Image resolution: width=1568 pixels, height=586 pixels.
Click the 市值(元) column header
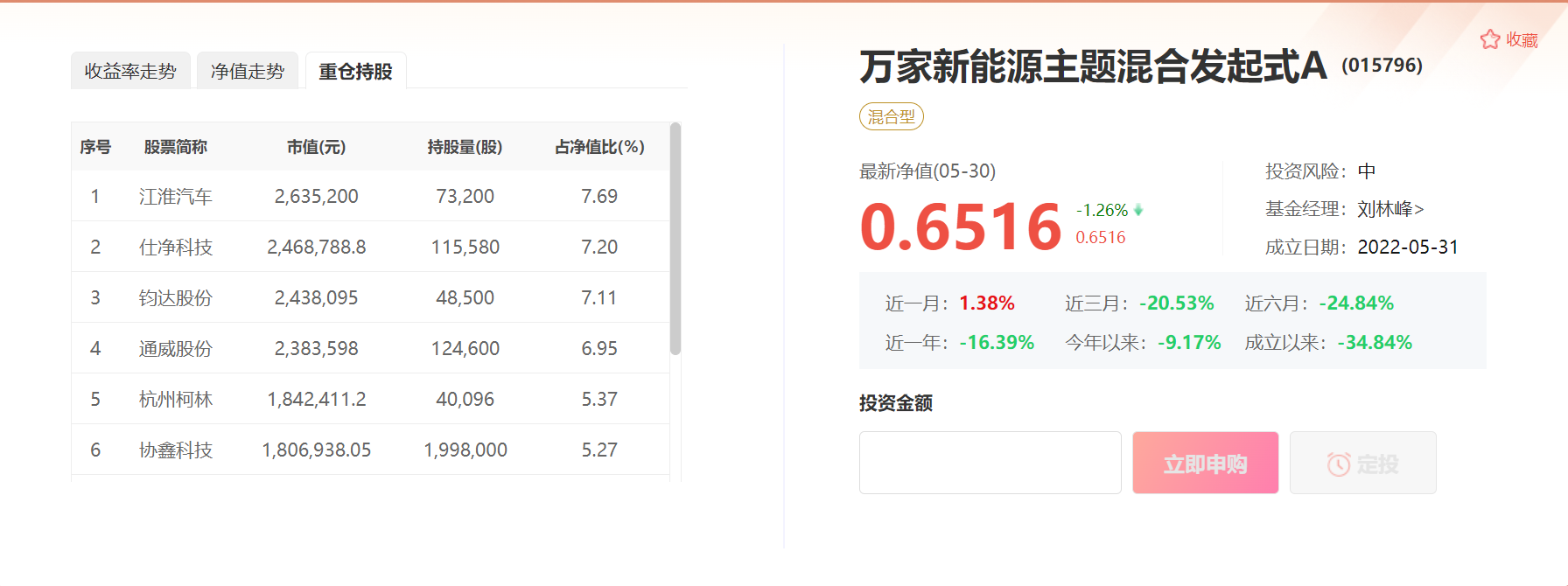317,147
